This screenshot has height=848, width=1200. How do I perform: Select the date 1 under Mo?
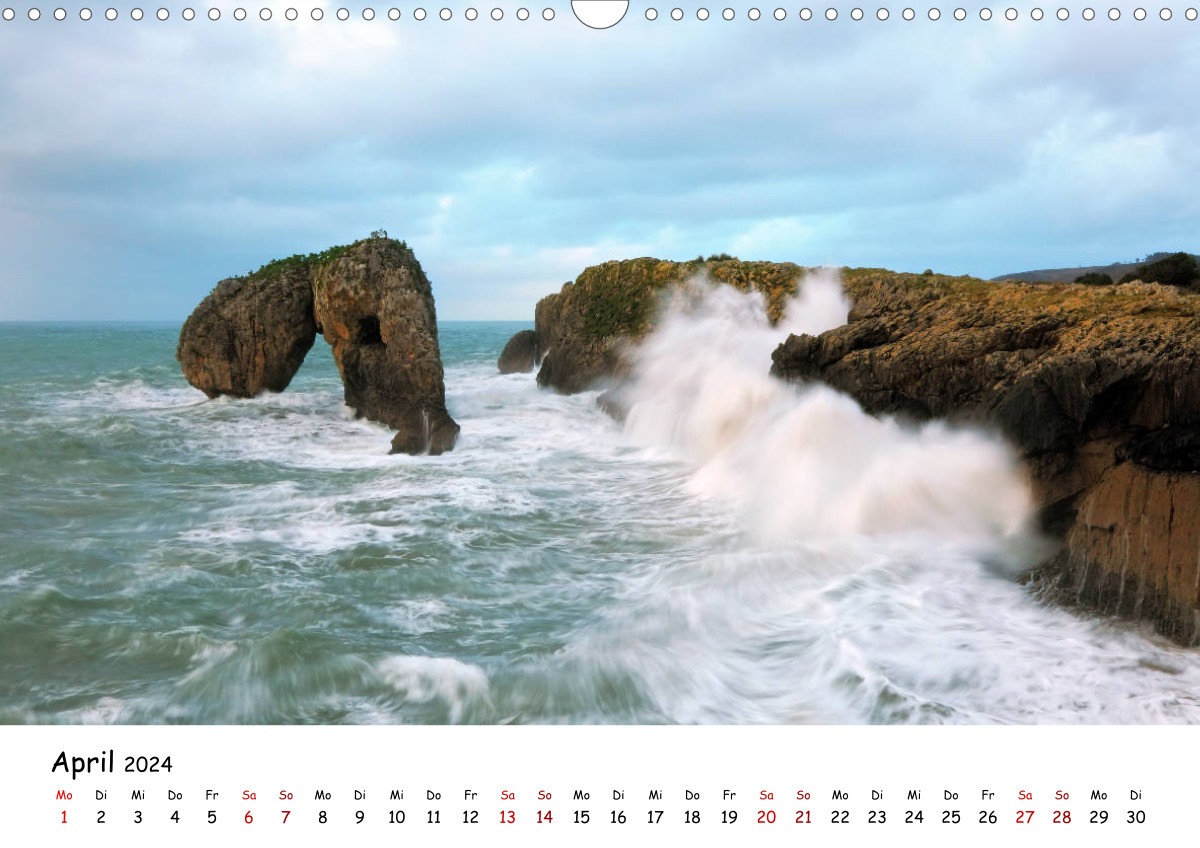(64, 817)
